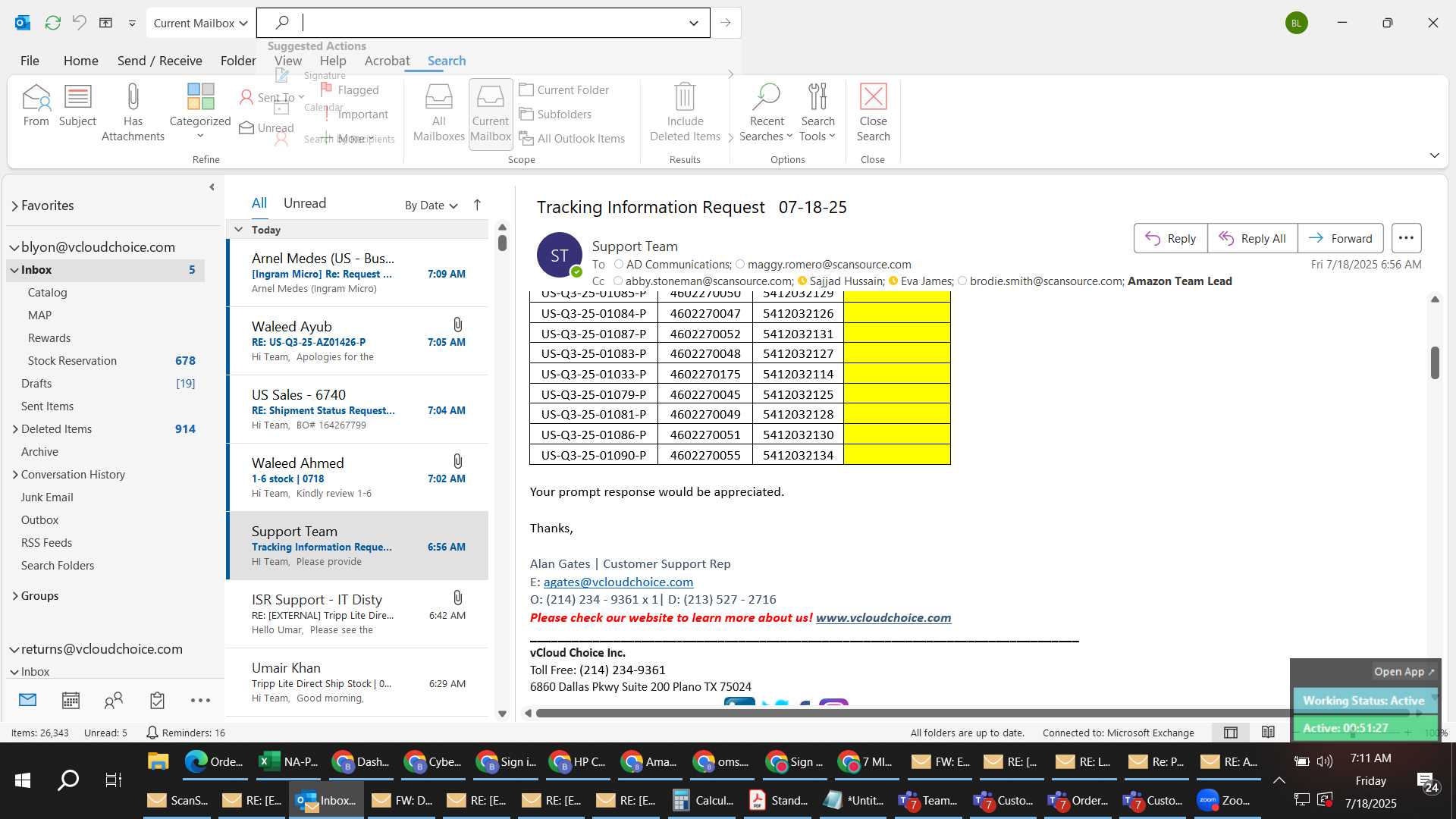Switch to Reading view in status bar
The image size is (1456, 819).
click(x=1268, y=732)
